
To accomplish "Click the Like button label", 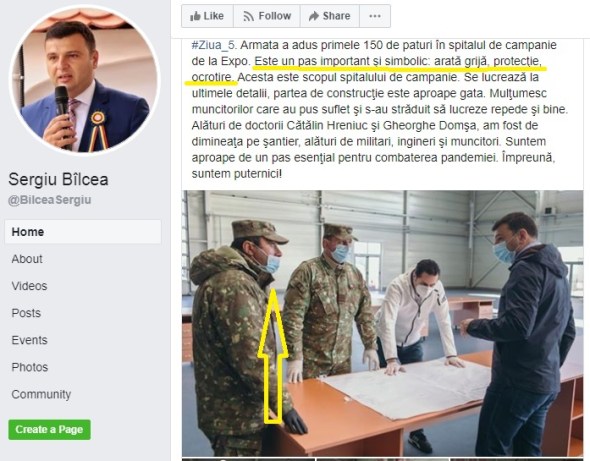I will (x=213, y=16).
